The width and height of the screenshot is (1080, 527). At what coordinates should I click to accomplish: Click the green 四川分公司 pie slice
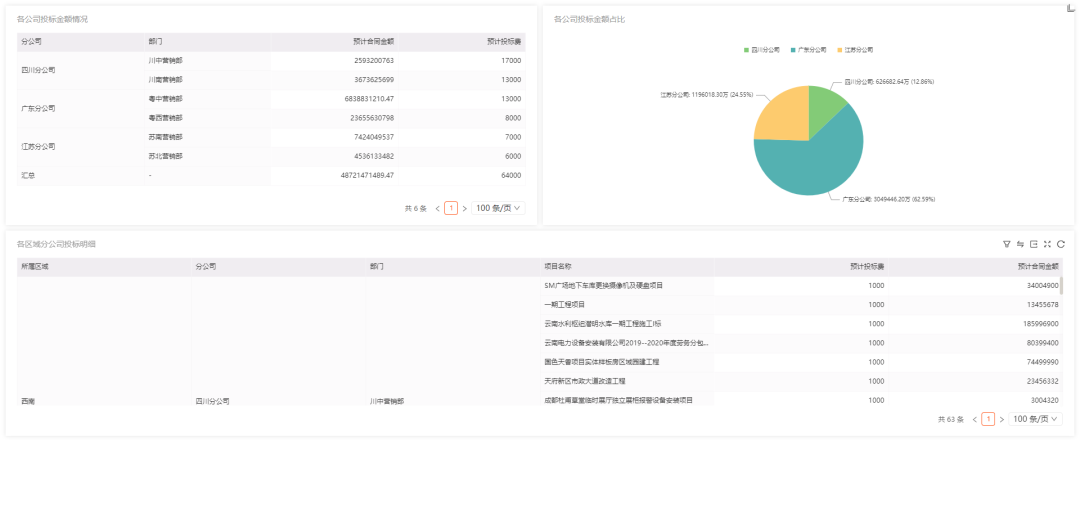pos(824,107)
